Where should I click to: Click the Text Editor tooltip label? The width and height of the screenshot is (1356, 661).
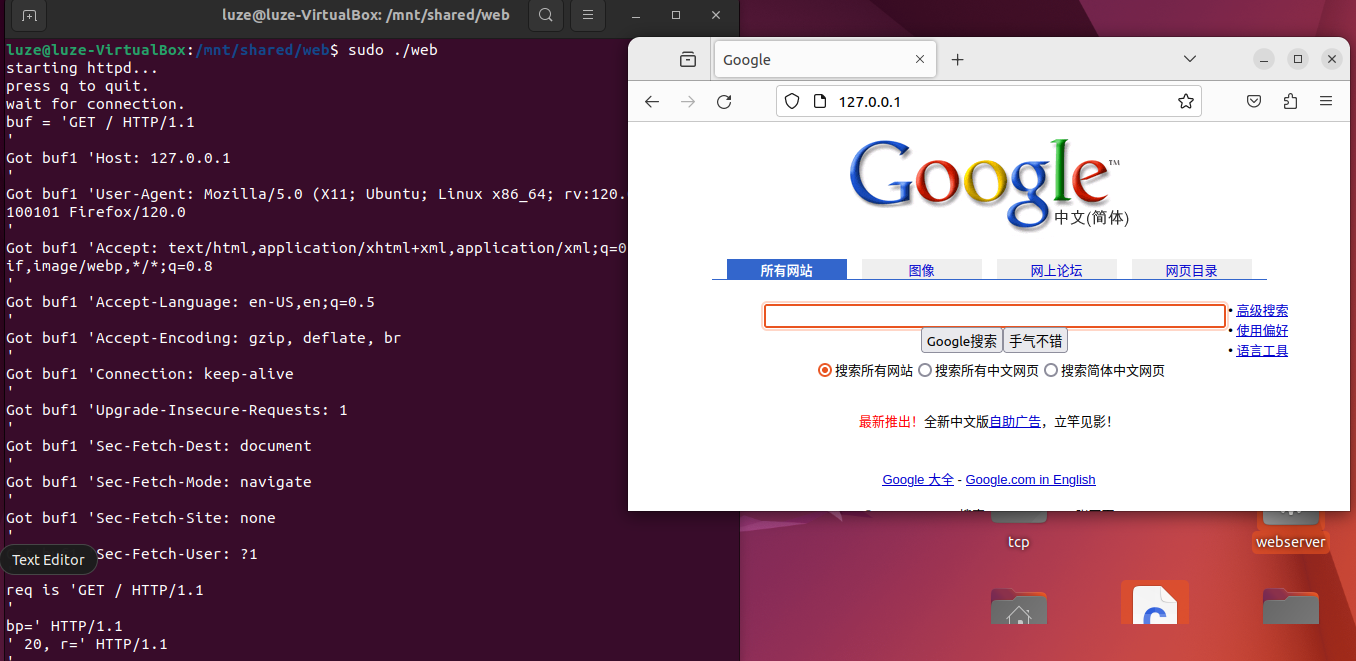point(48,560)
